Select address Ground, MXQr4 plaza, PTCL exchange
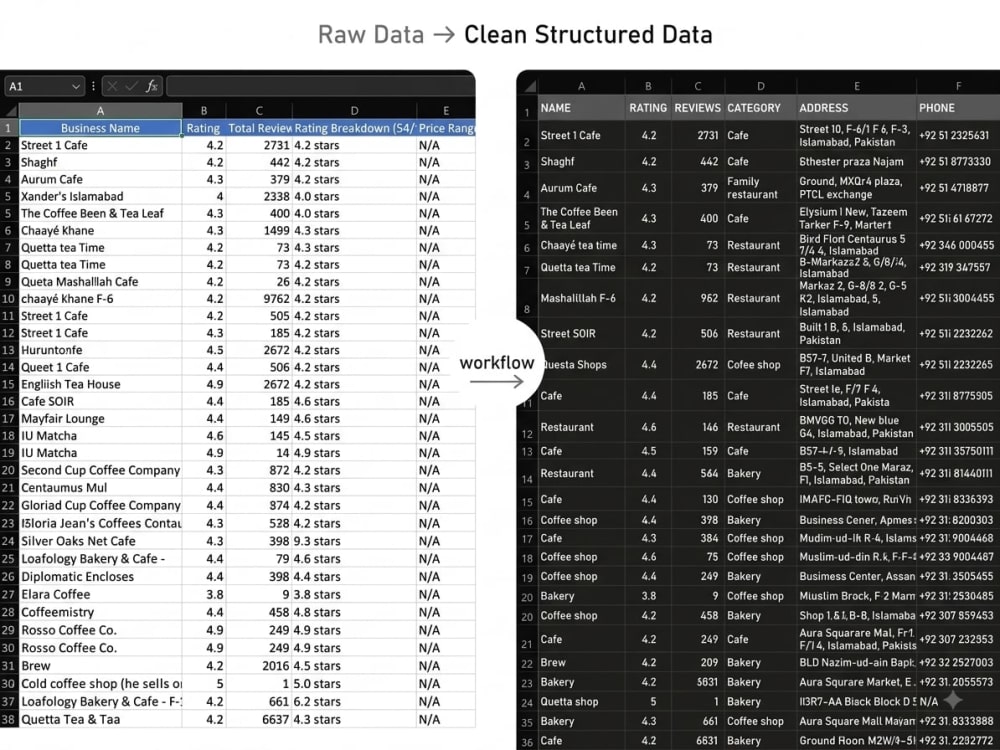This screenshot has height=750, width=1000. click(857, 188)
